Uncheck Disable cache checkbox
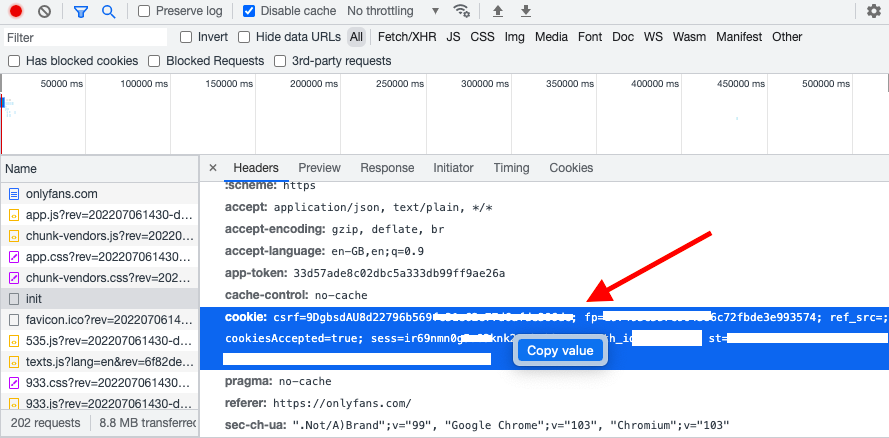 (248, 11)
